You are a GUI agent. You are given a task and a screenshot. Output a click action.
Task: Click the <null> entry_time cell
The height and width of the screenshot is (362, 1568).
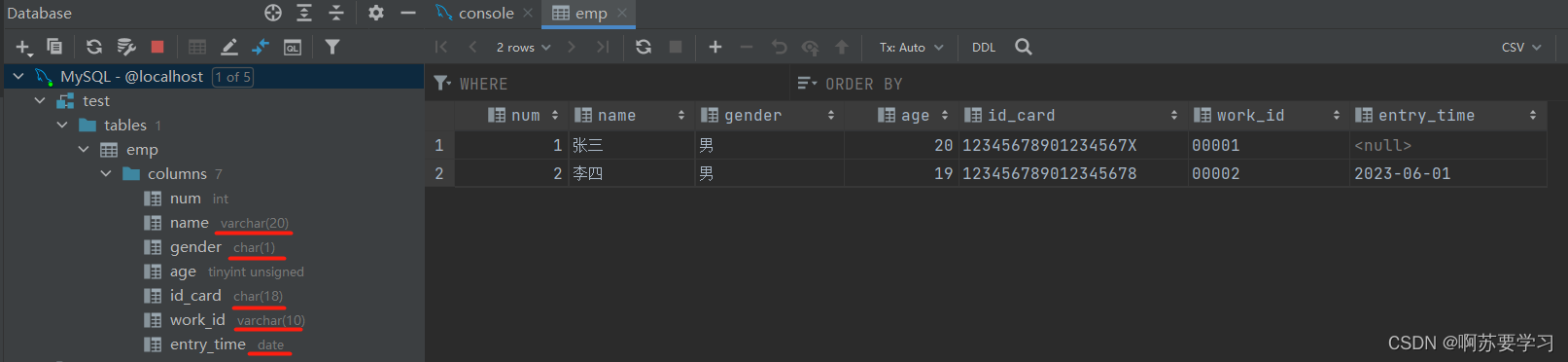pos(1447,145)
